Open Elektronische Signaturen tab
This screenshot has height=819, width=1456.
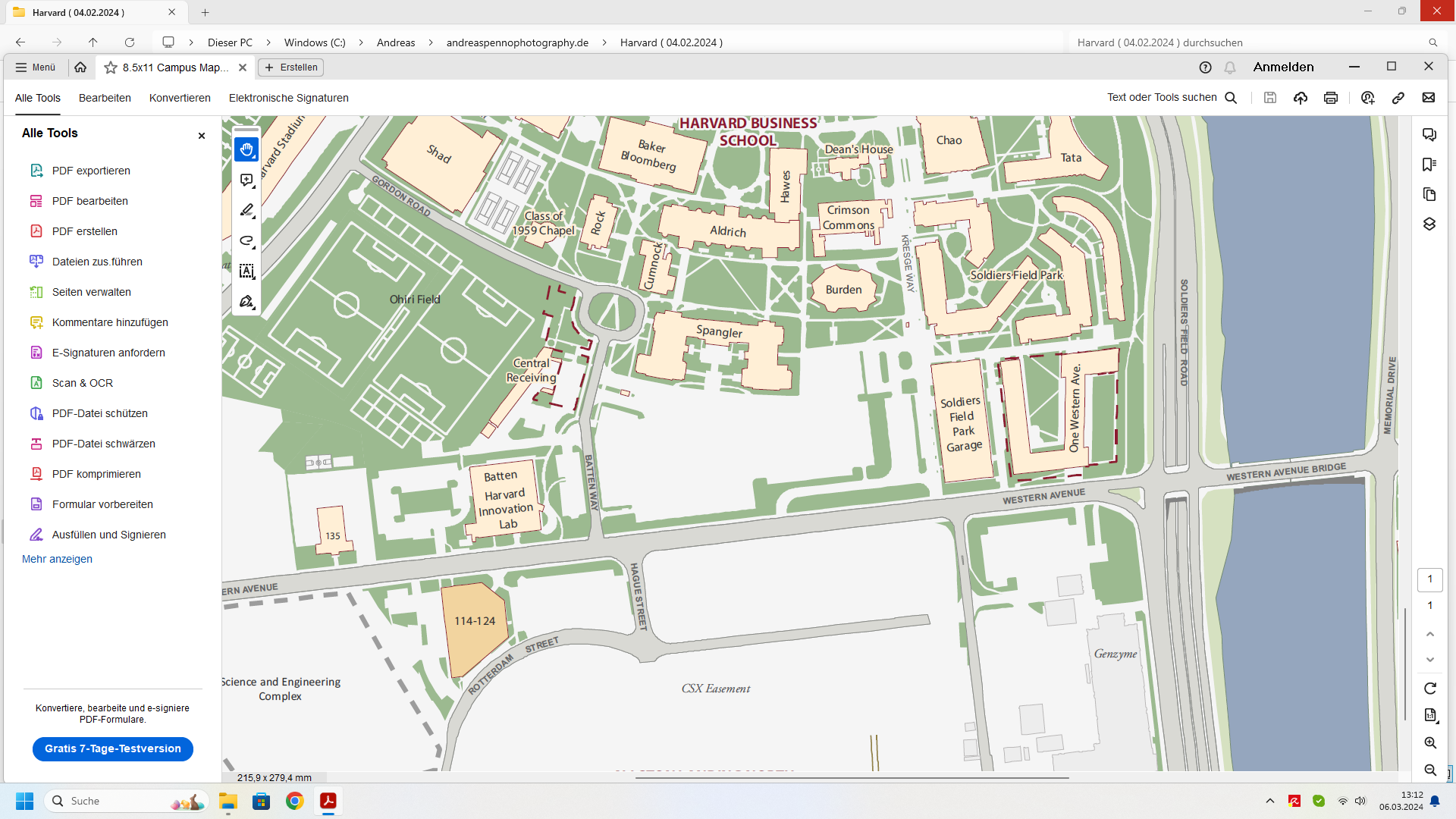(x=289, y=98)
